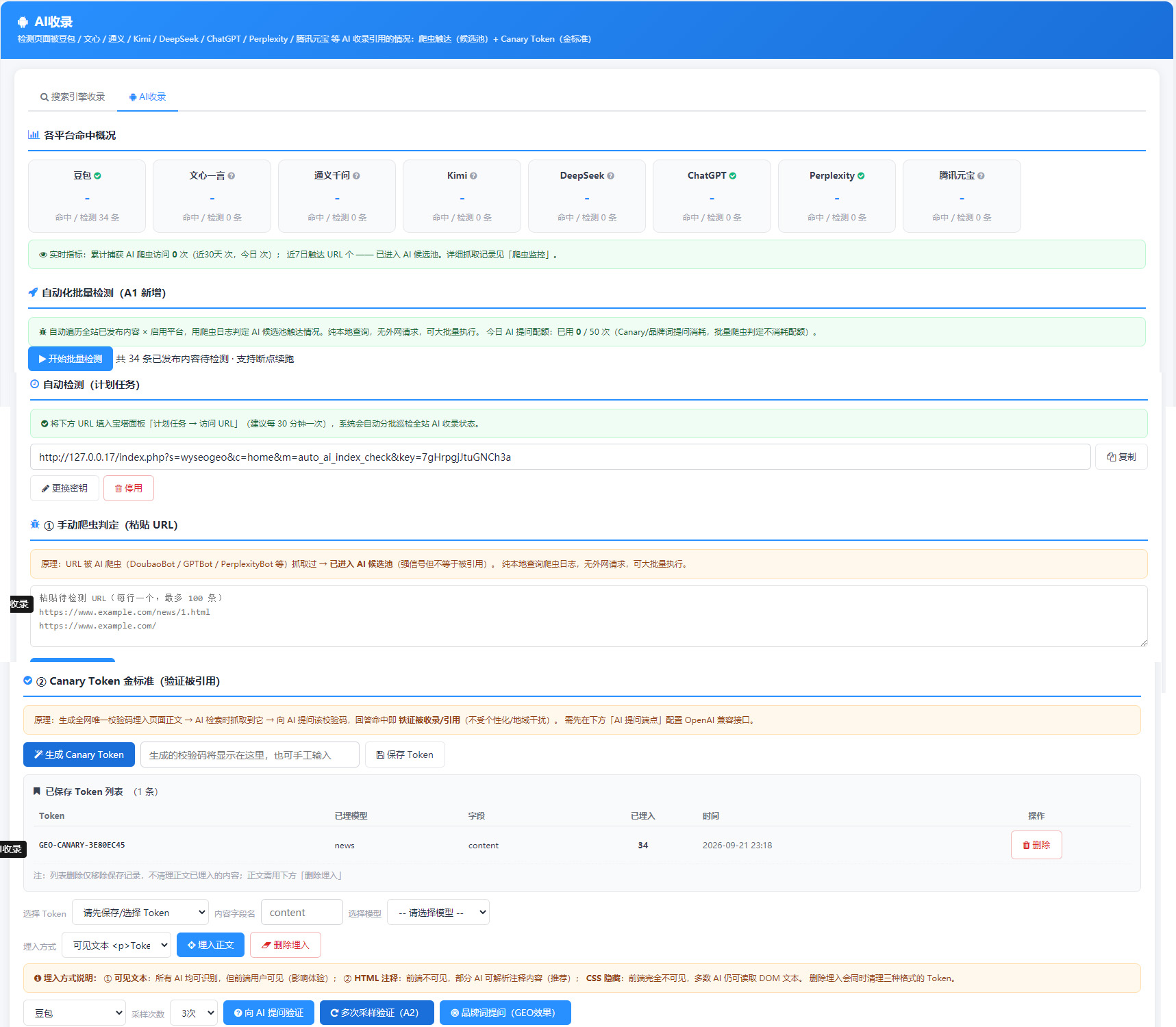Click the eye icon before 实时指标

click(x=43, y=255)
